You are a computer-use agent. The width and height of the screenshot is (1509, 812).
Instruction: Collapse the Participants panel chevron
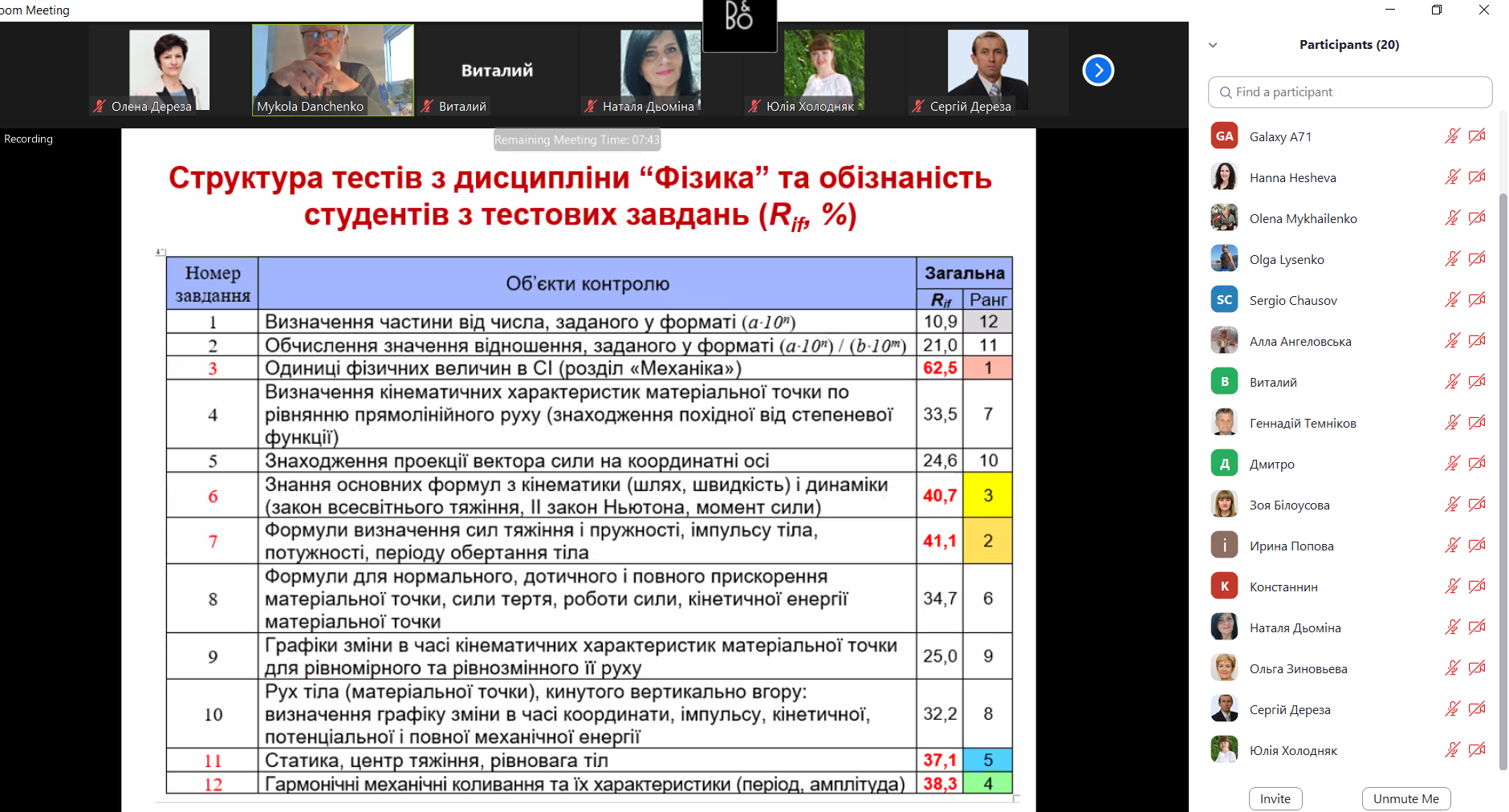(1213, 45)
